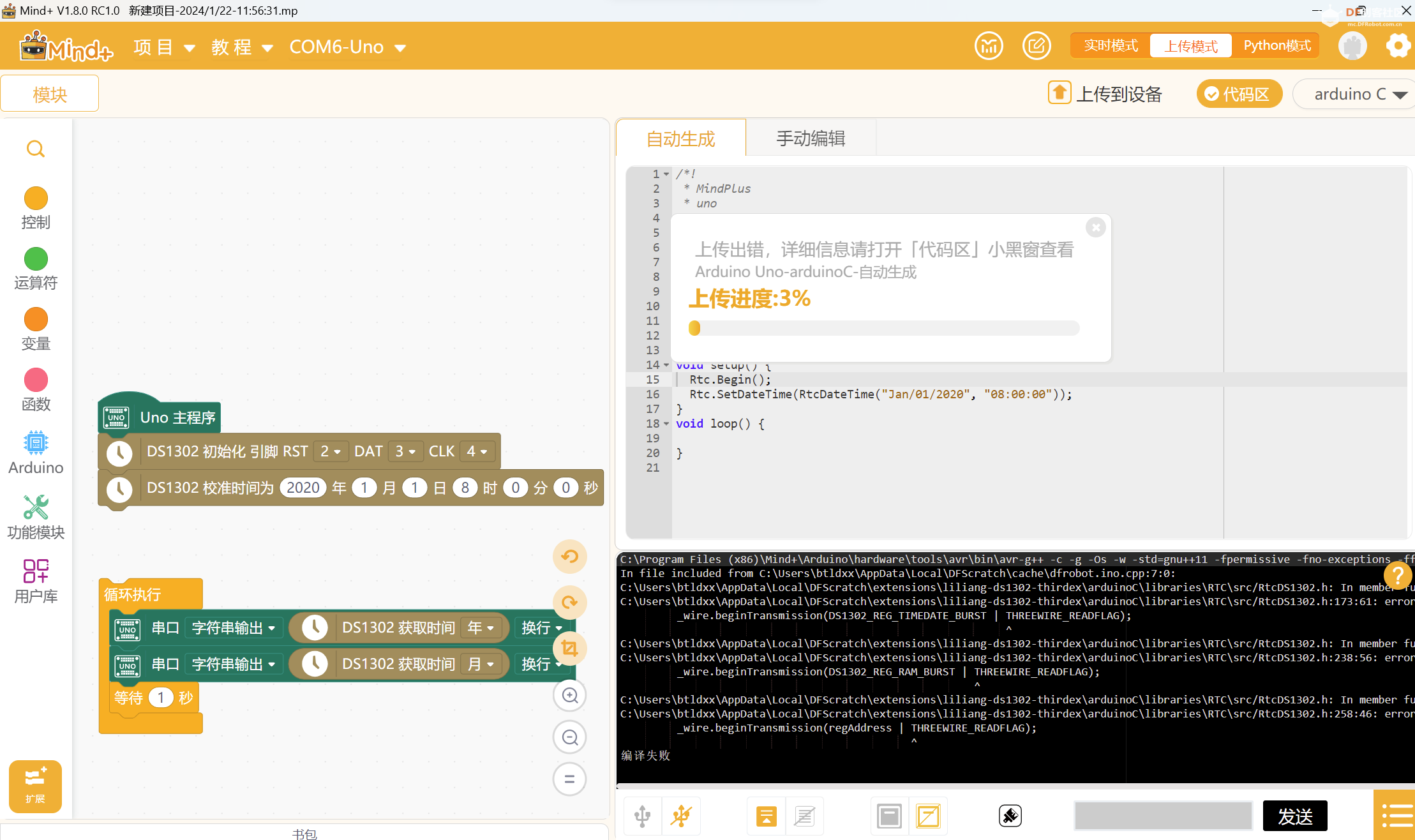Switch to 自动生成 code tab
Screen dimensions: 1415x840
click(x=680, y=139)
